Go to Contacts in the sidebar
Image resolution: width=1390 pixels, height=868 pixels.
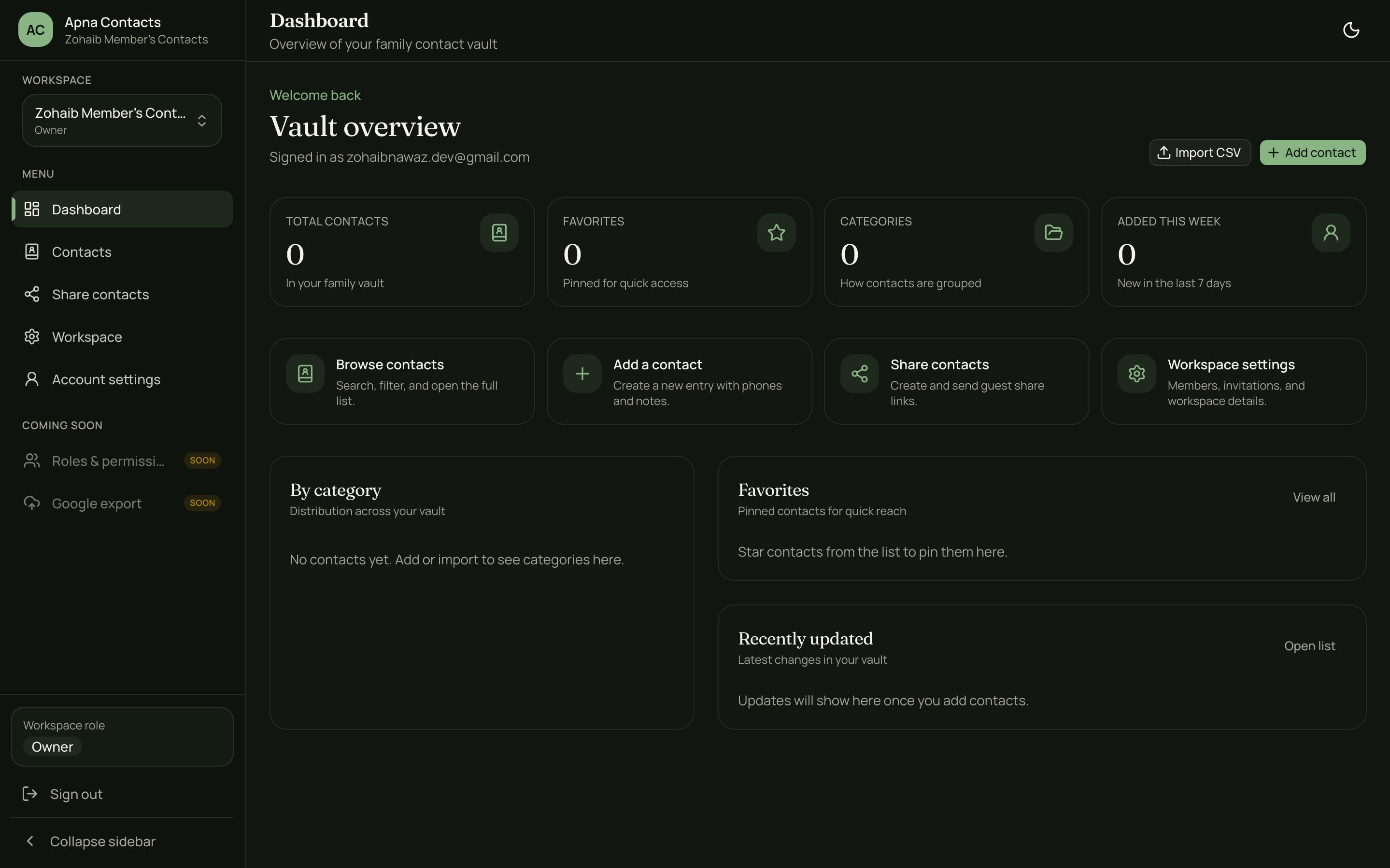click(122, 252)
